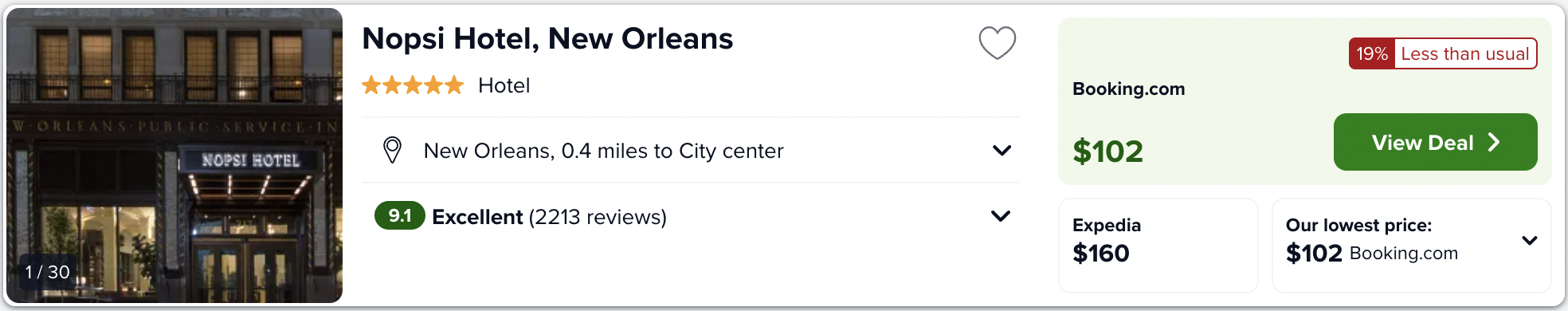Click the View Deal button

[1435, 142]
